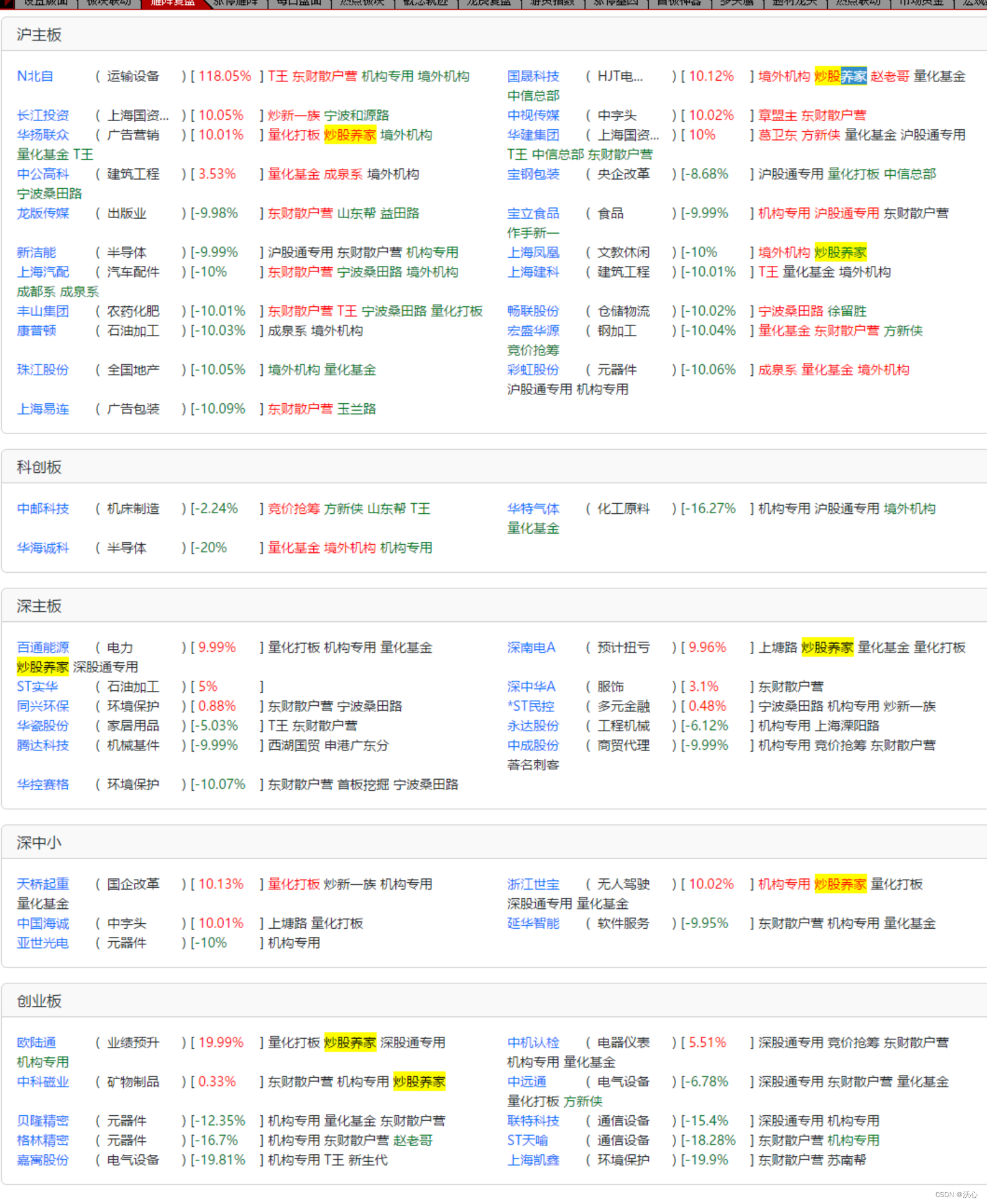Click the 亚世光电 stock name
This screenshot has width=987, height=1204.
[43, 942]
